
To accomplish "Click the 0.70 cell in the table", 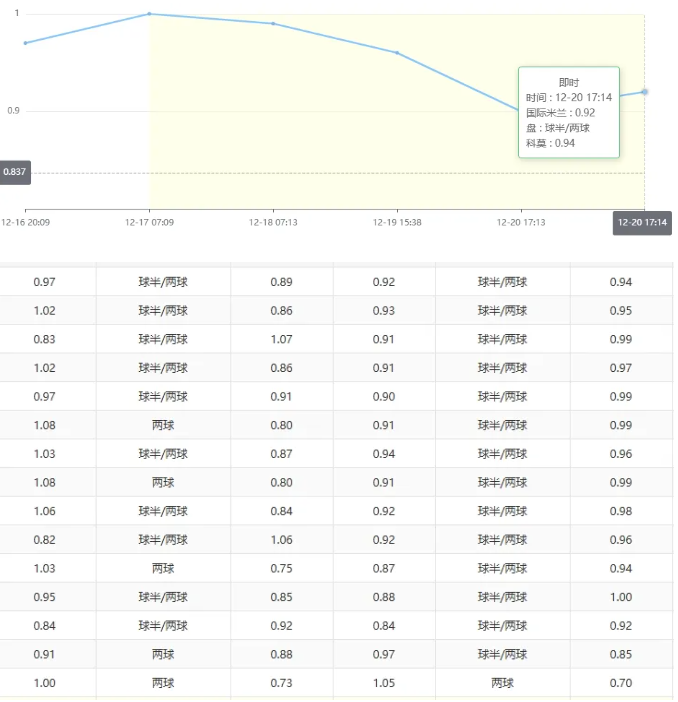I will click(620, 684).
